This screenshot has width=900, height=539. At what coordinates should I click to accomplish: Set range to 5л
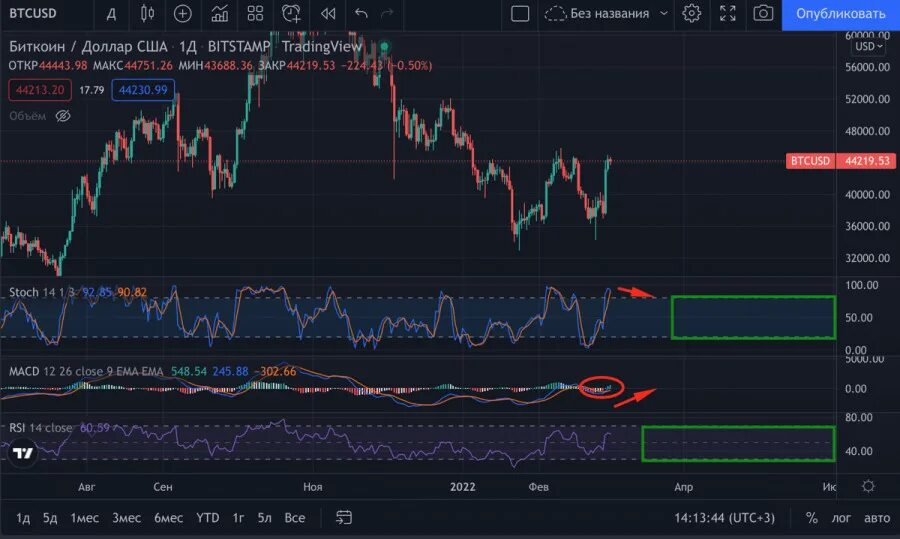[x=264, y=518]
